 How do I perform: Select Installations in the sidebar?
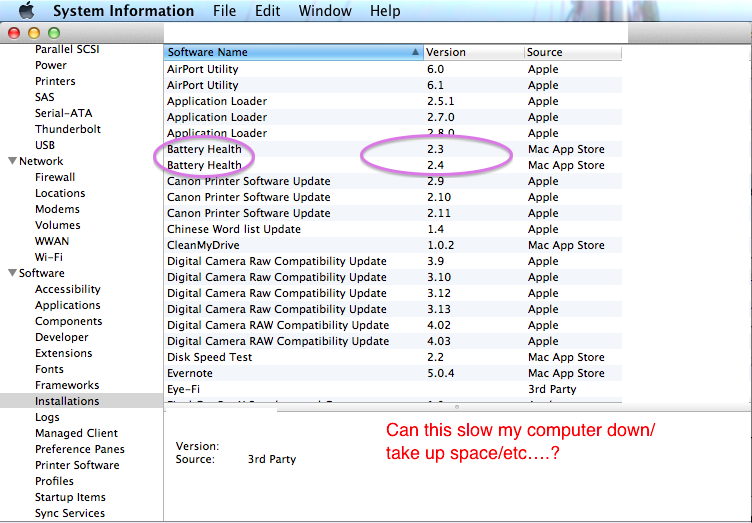82,401
